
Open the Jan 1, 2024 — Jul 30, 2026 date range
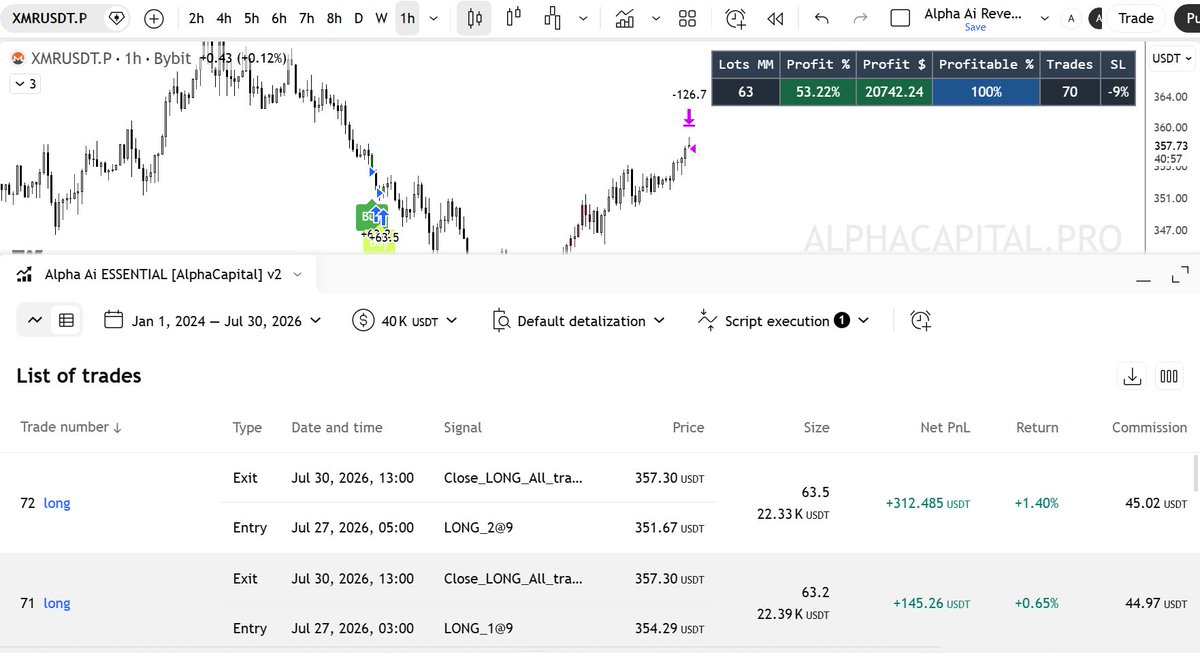213,321
